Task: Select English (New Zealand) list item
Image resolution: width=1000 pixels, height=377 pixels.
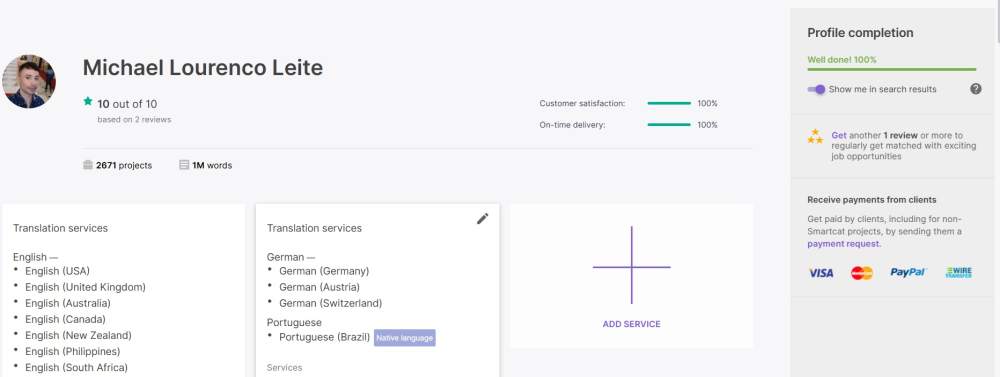Action: coord(78,335)
